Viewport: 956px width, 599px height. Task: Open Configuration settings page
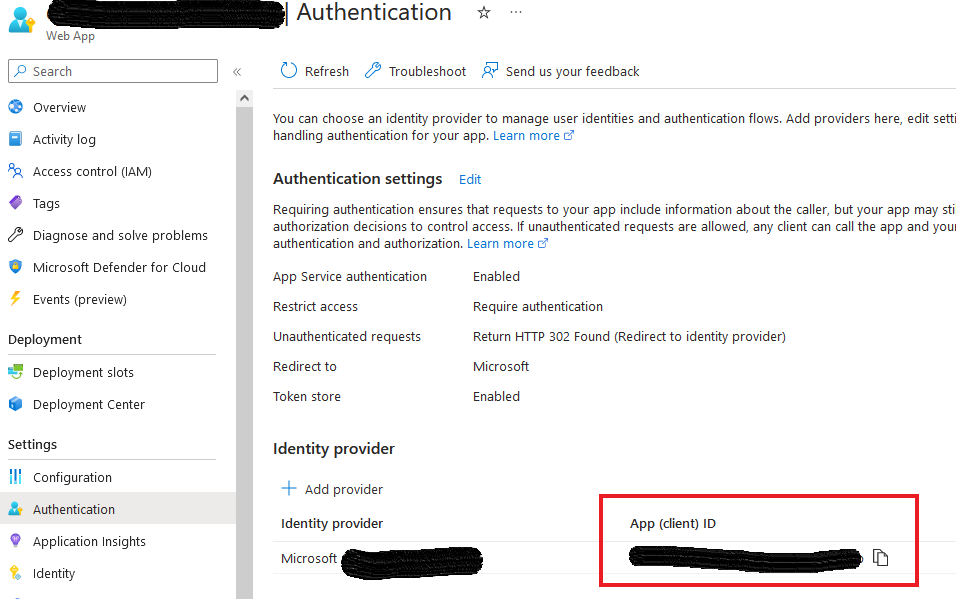click(72, 478)
